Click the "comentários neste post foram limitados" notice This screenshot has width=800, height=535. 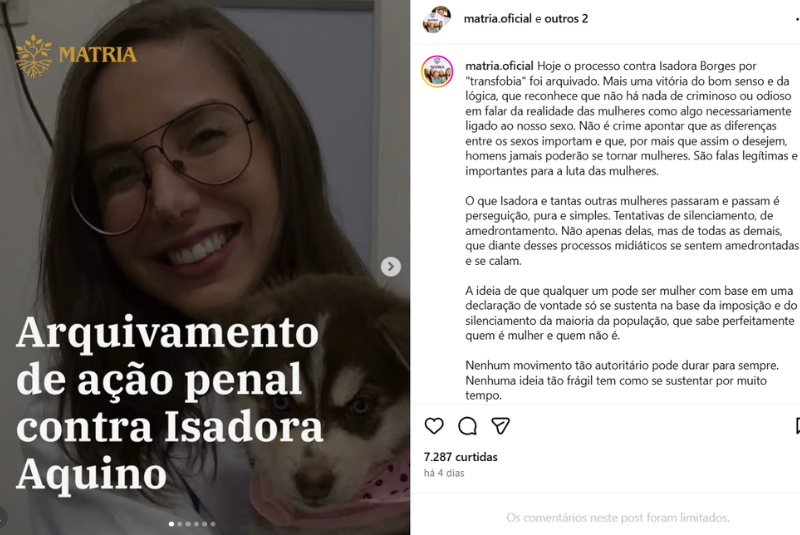[617, 518]
